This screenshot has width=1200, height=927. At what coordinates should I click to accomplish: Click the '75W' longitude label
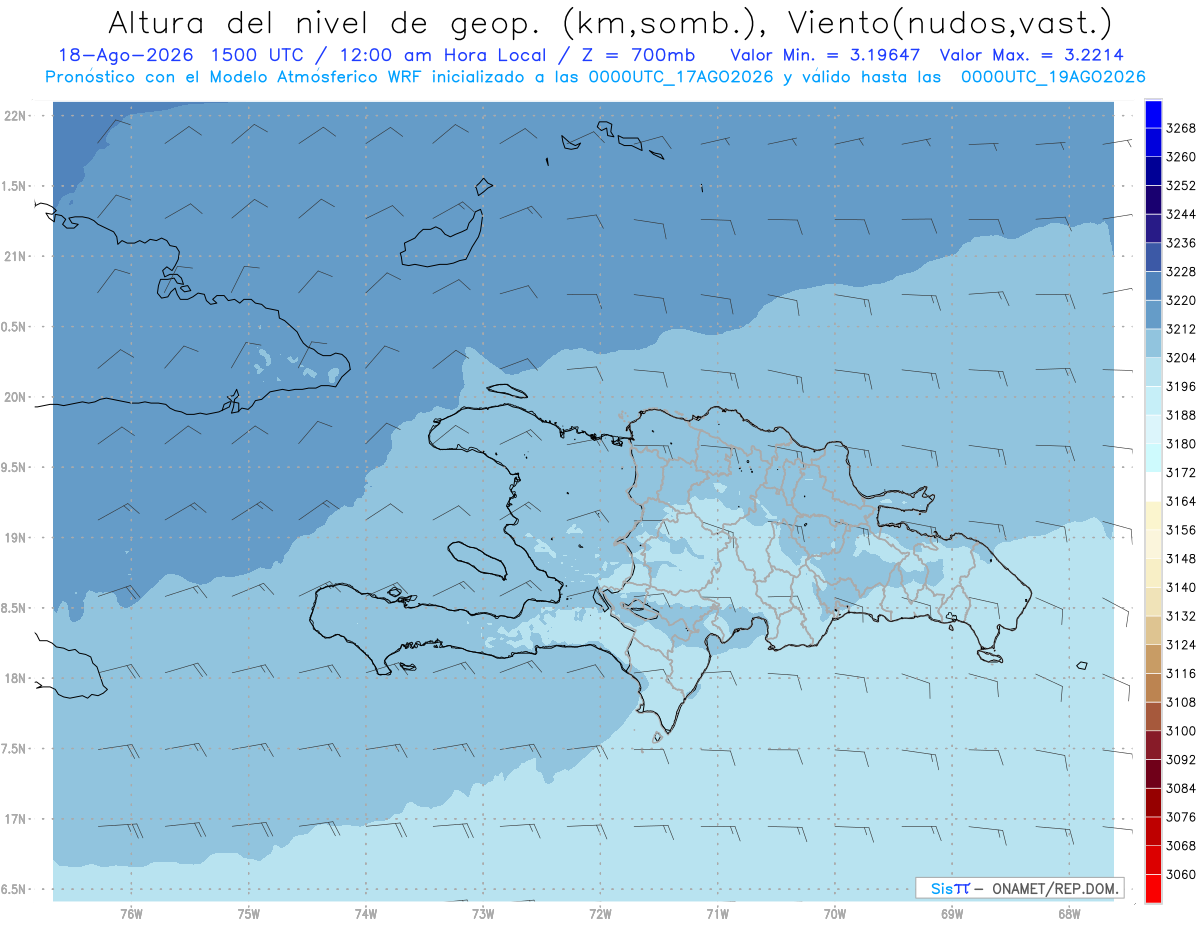[249, 913]
